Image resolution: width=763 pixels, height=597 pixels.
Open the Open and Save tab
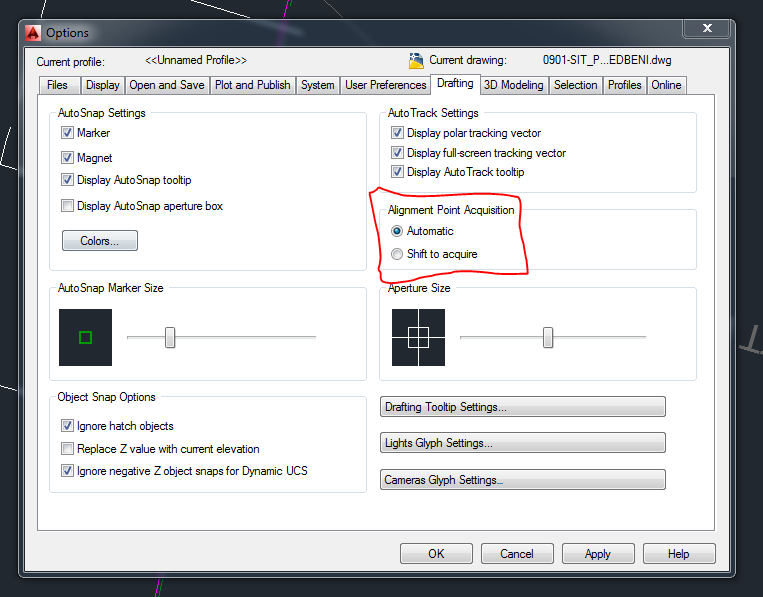[167, 85]
